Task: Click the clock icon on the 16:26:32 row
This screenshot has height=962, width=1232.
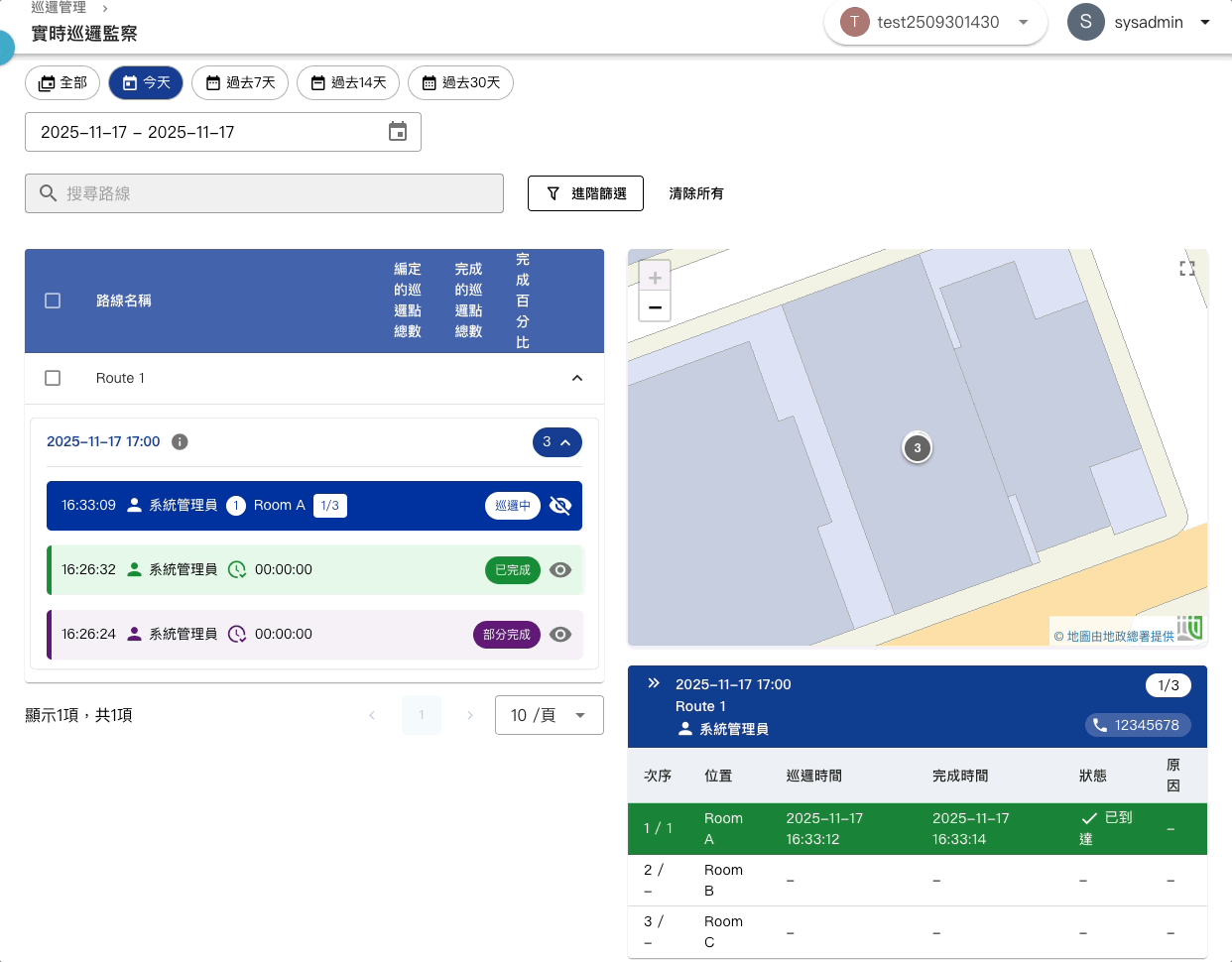Action: coord(236,570)
